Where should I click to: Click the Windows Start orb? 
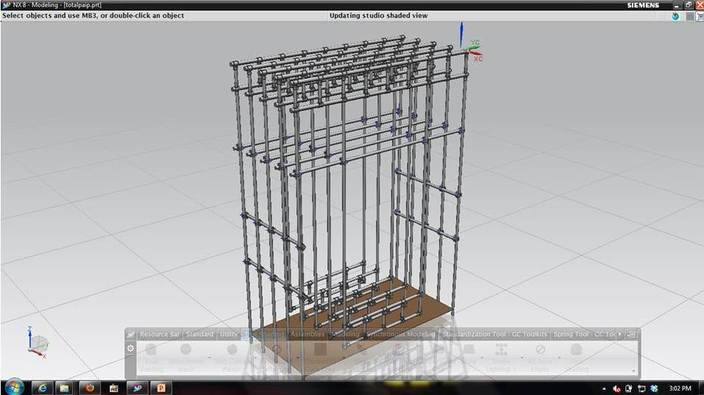click(x=13, y=387)
